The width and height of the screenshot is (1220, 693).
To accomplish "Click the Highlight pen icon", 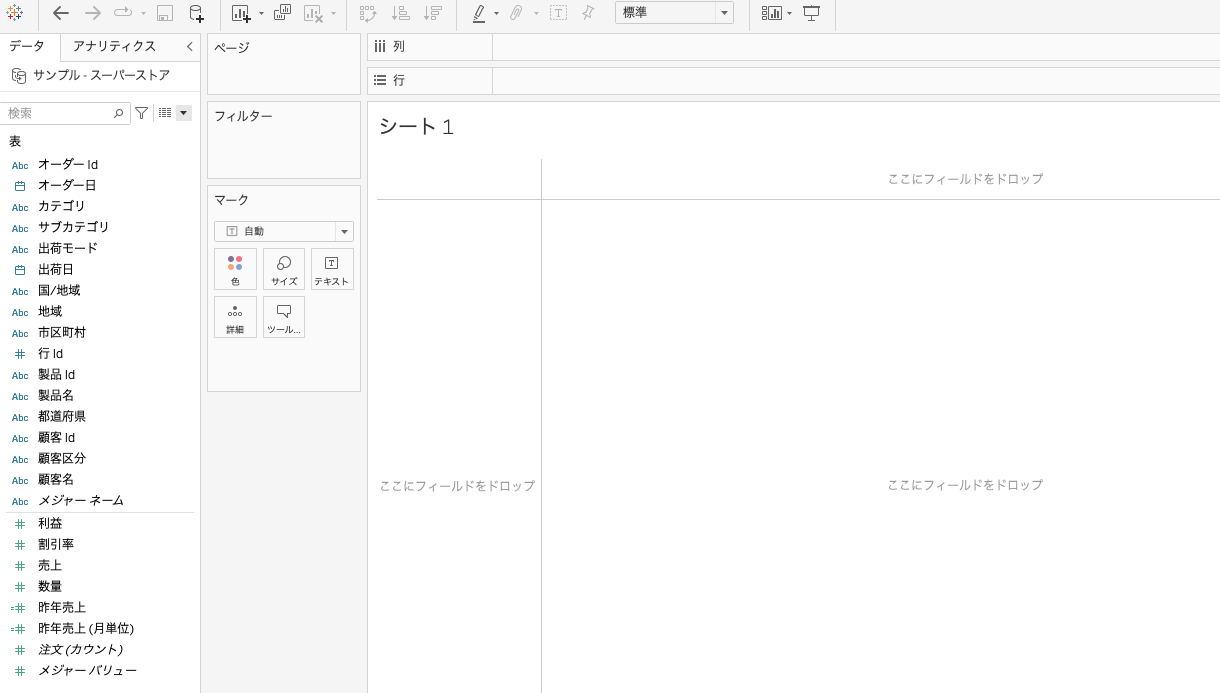I will pyautogui.click(x=479, y=13).
